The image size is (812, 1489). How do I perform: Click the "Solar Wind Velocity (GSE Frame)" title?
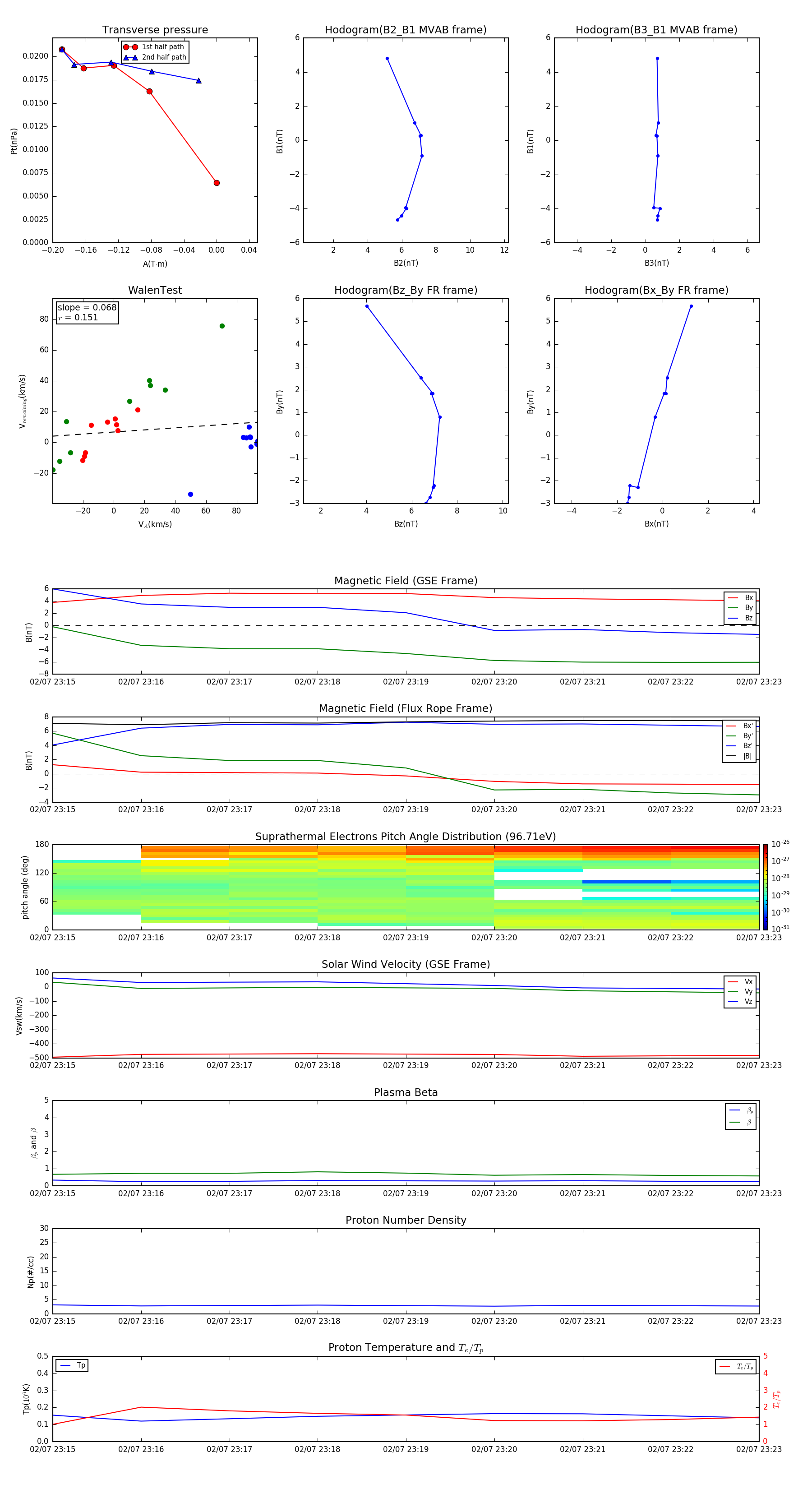(406, 964)
